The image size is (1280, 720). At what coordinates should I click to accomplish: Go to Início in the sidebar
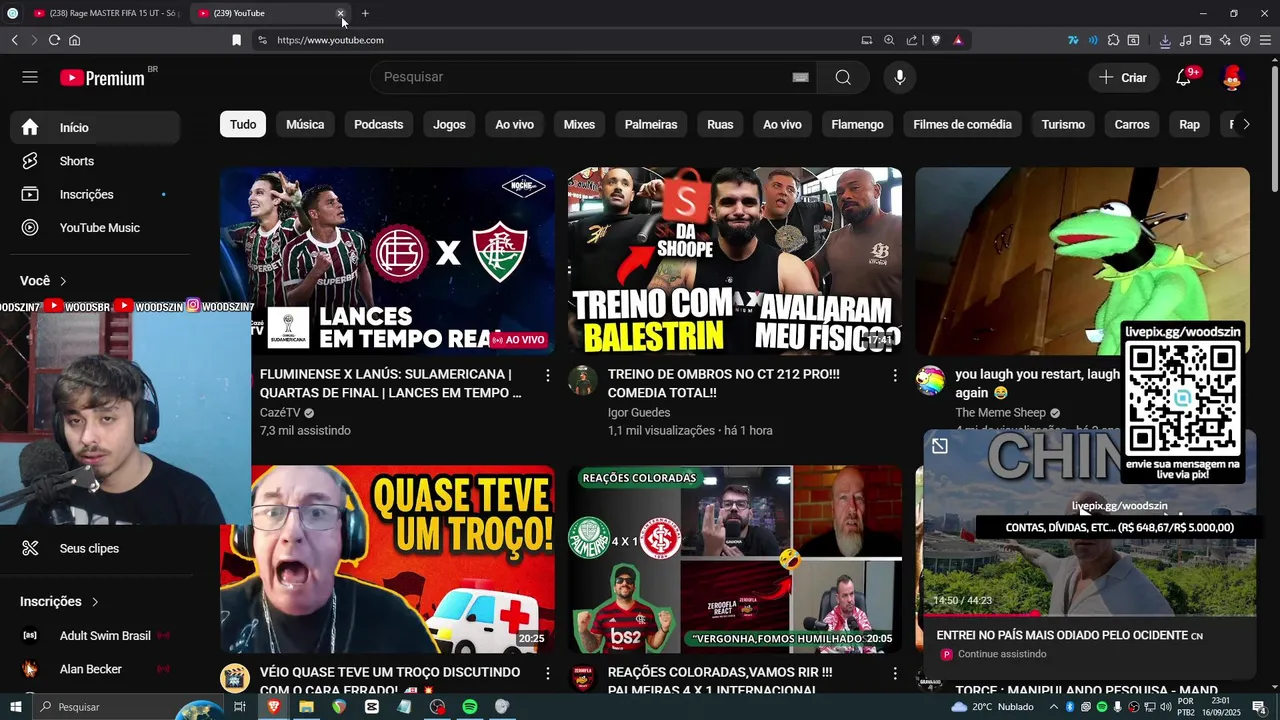click(95, 128)
